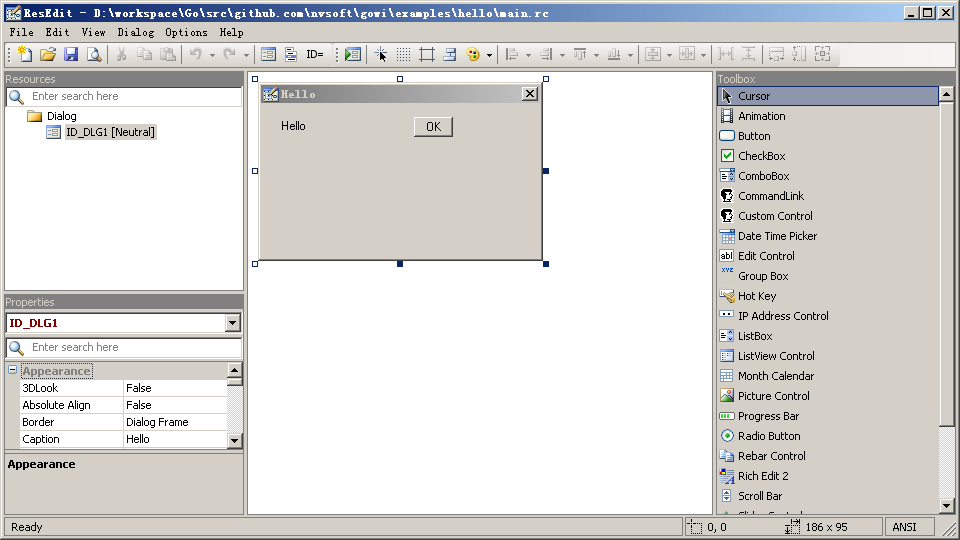Image resolution: width=960 pixels, height=540 pixels.
Task: Pick the IP Address Control tool
Action: coord(828,316)
